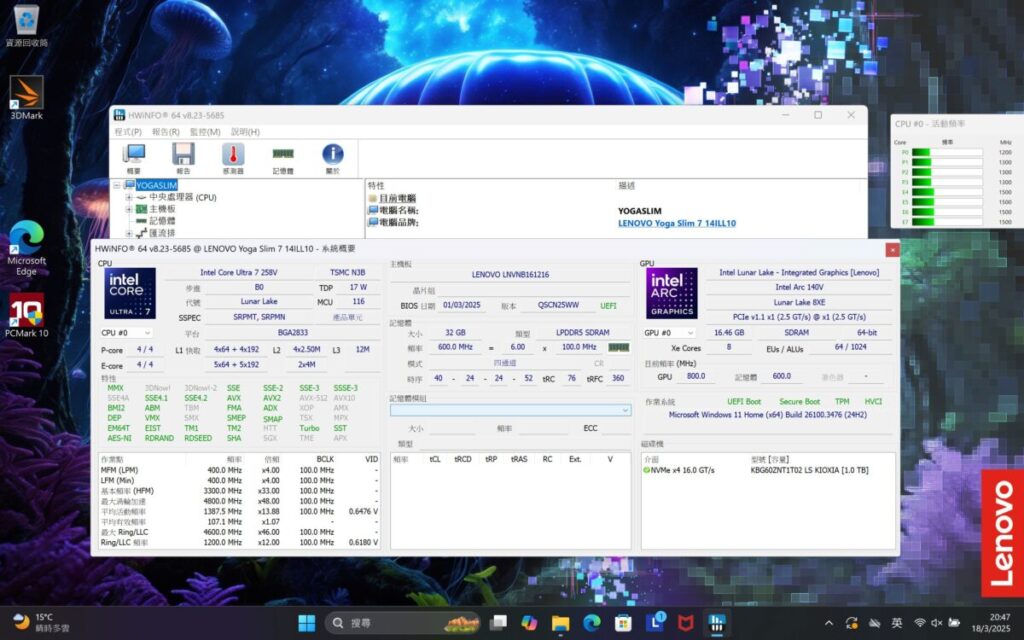Click the battery icon in the system tray
Screen dimensions: 1024x640
(954, 623)
